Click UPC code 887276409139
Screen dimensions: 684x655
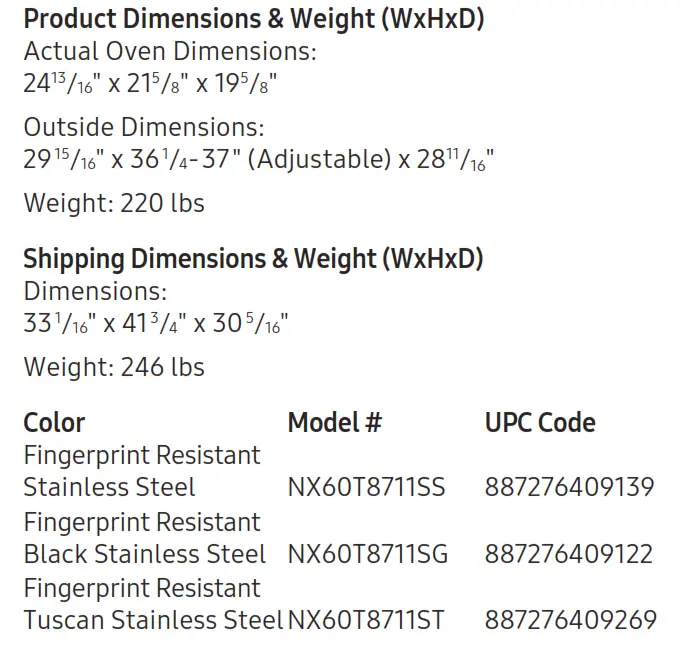tap(569, 487)
